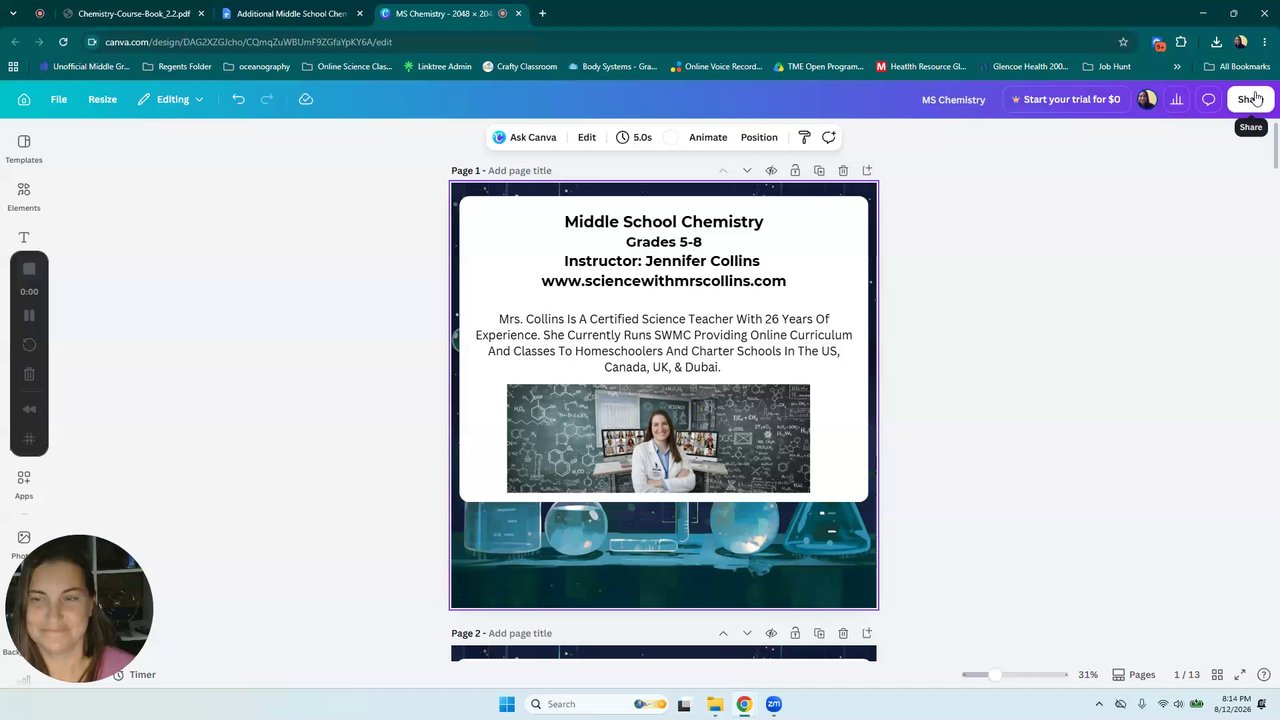The width and height of the screenshot is (1280, 720).
Task: Open the Editing mode dropdown
Action: point(171,99)
